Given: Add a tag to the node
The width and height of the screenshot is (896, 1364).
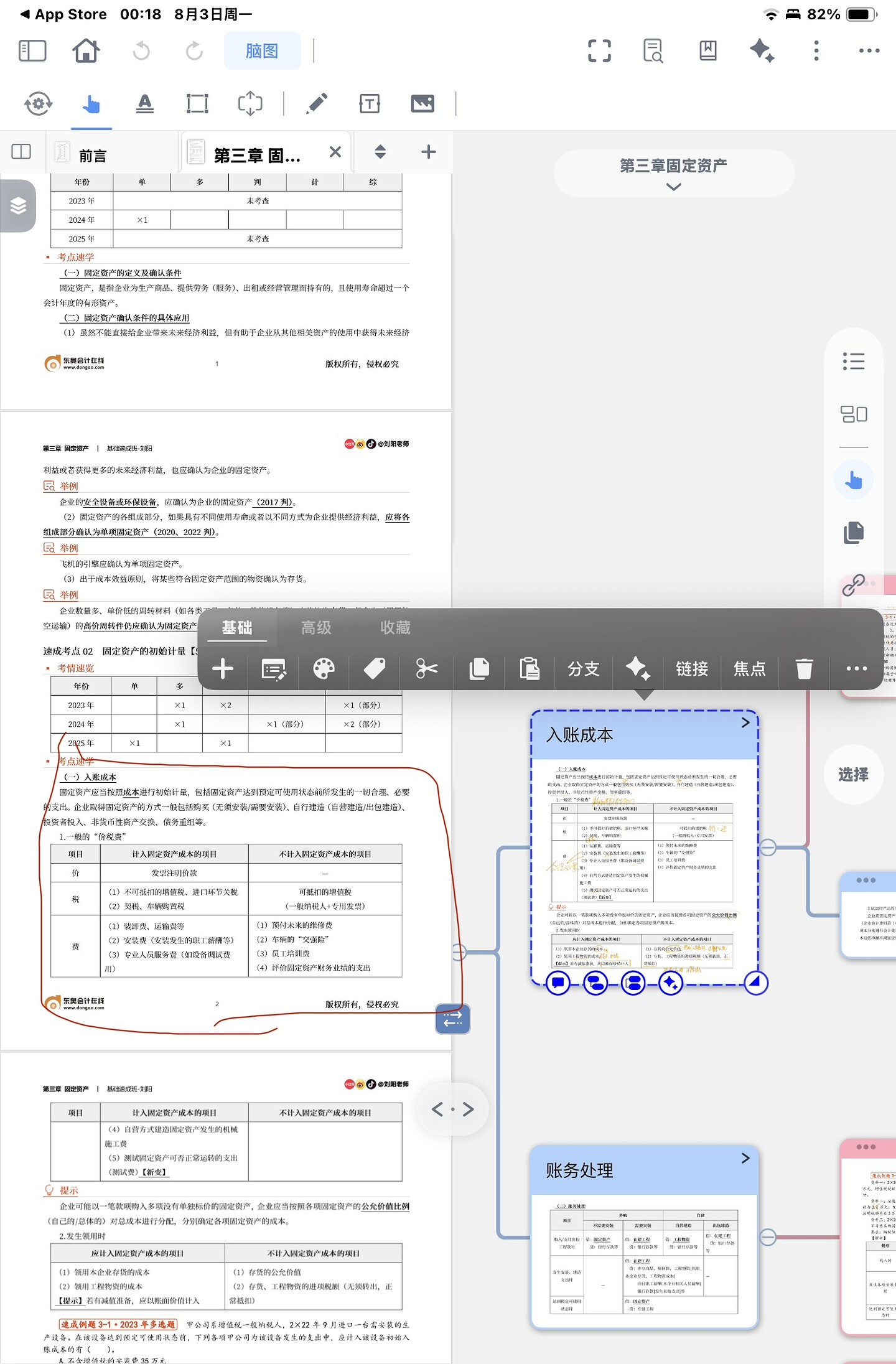Looking at the screenshot, I should point(375,670).
